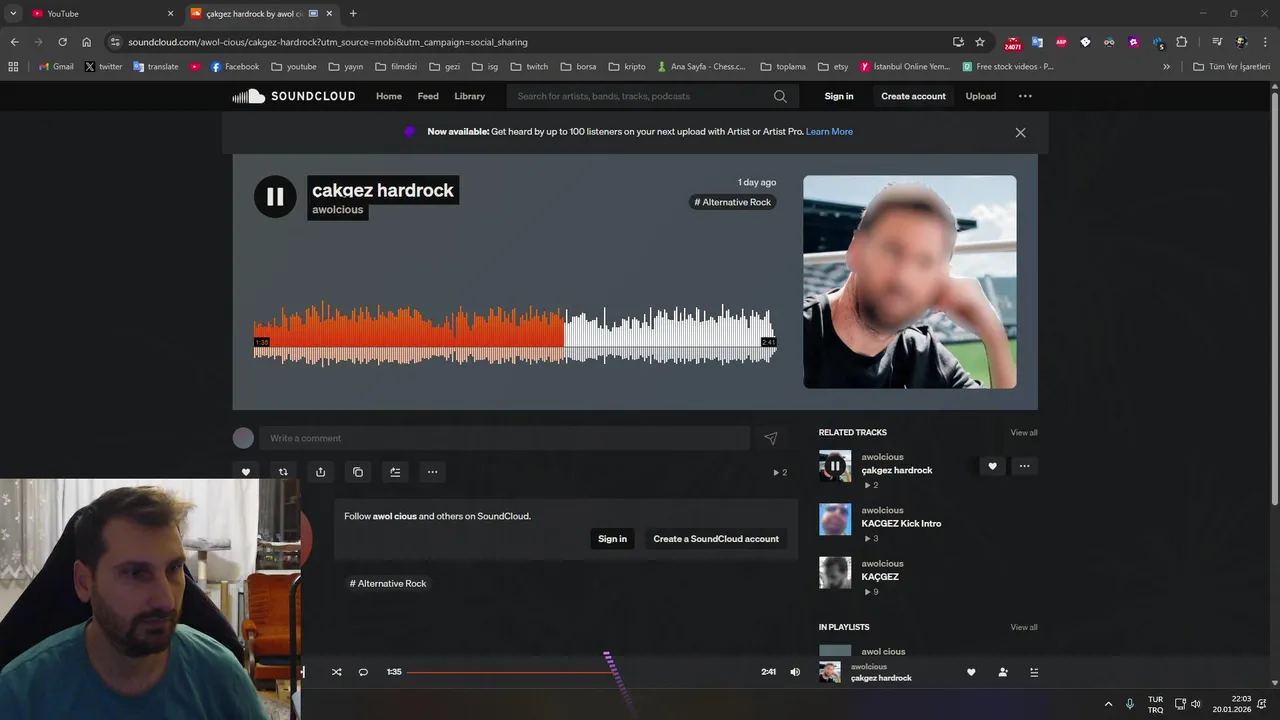This screenshot has width=1280, height=720.
Task: Mute audio with the volume icon
Action: pyautogui.click(x=795, y=672)
